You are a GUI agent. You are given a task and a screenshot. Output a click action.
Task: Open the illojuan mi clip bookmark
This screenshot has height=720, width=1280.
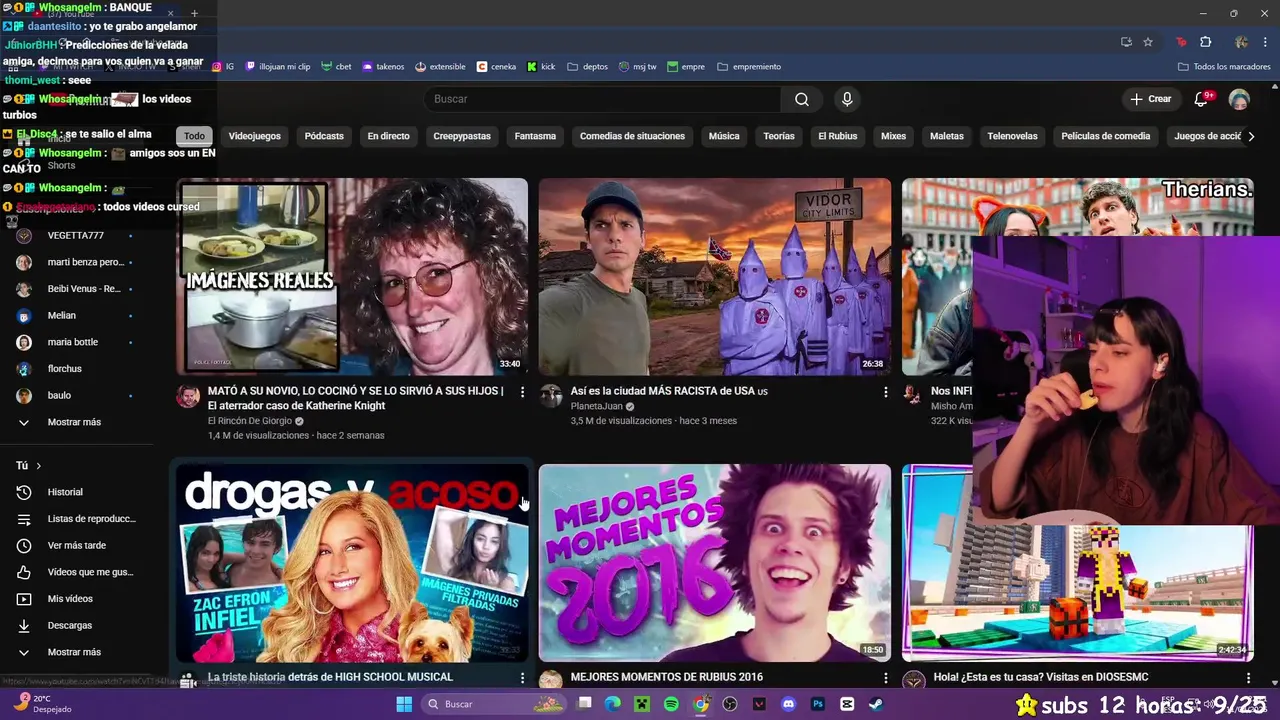click(x=278, y=67)
